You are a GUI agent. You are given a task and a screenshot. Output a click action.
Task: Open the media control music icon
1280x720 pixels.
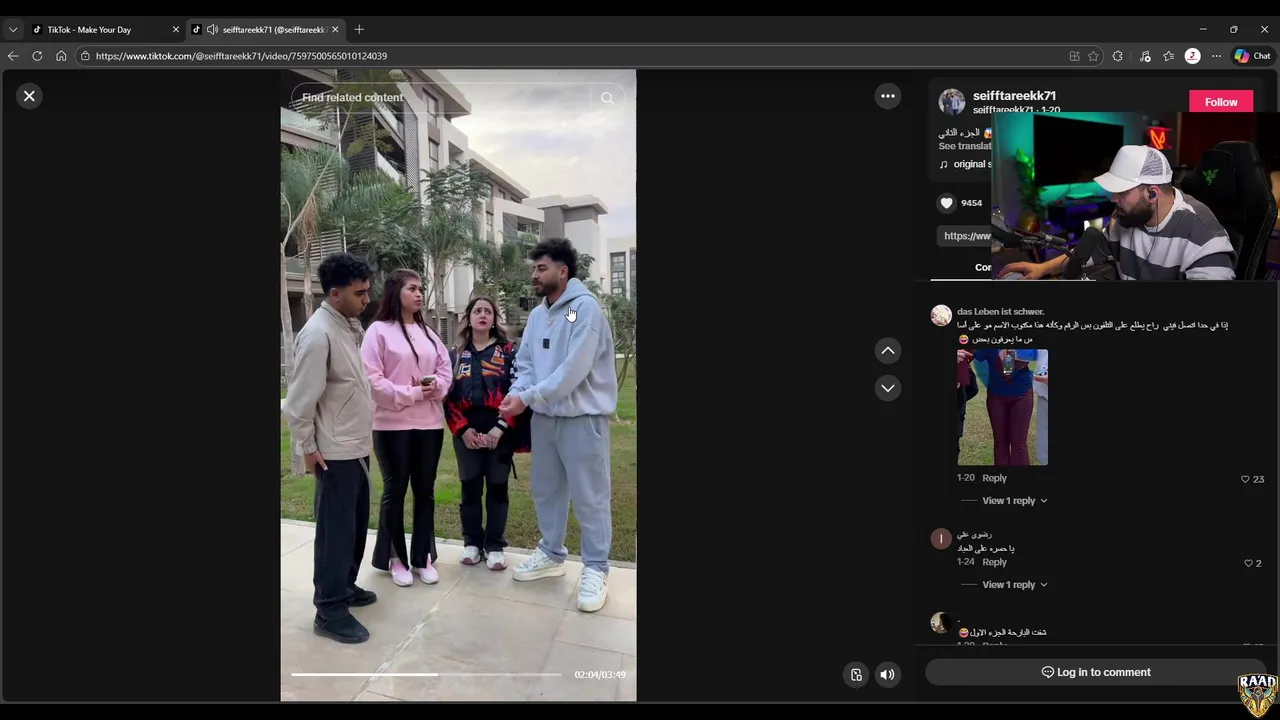pyautogui.click(x=1145, y=56)
